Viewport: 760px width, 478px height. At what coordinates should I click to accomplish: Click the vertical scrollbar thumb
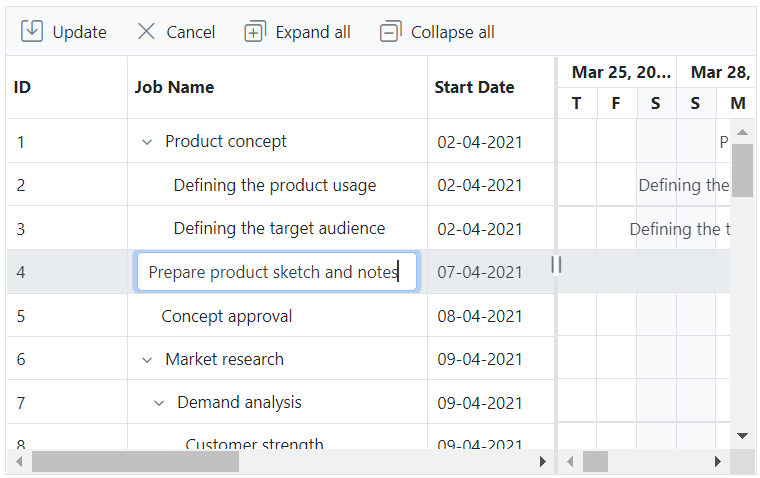click(x=742, y=170)
